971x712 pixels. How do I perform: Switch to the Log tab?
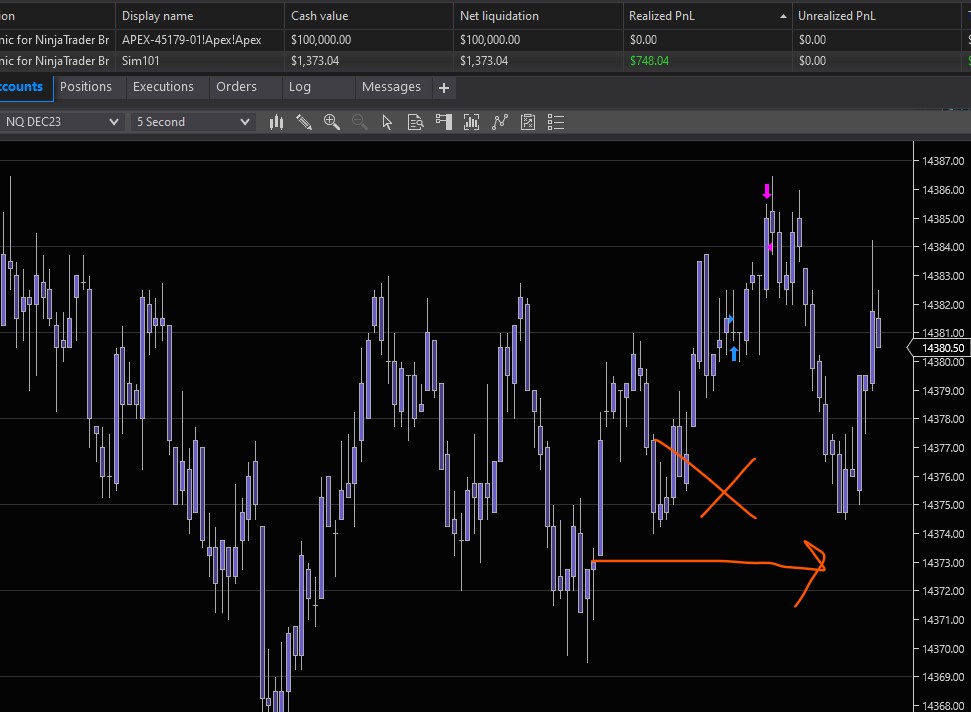300,87
